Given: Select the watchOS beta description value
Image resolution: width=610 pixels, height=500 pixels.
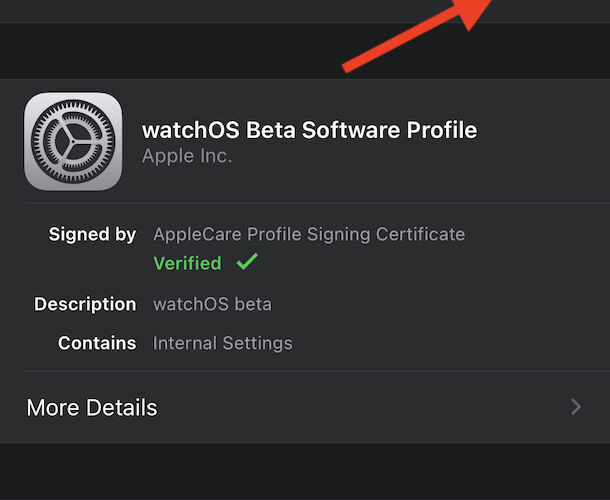Looking at the screenshot, I should [x=212, y=304].
